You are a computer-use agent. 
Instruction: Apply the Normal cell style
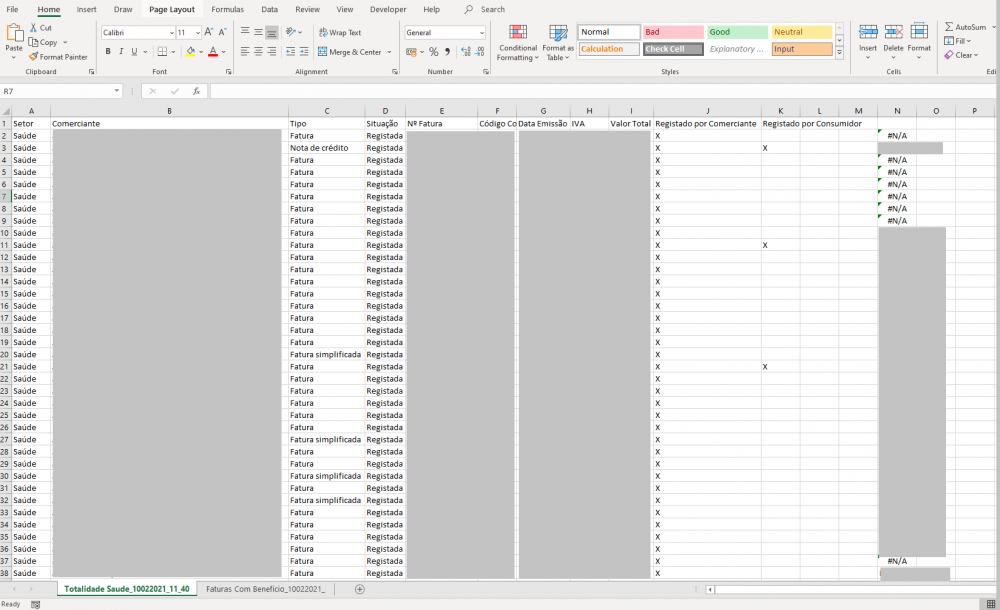(608, 32)
